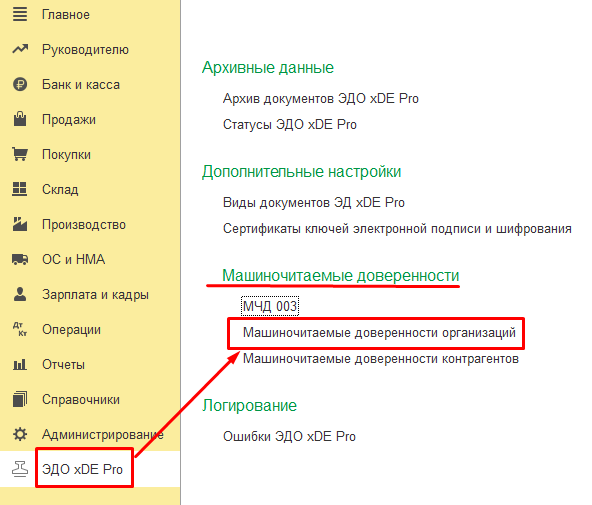Click the shopping bag icon for Продажи
Image resolution: width=592 pixels, height=505 pixels.
click(x=20, y=119)
